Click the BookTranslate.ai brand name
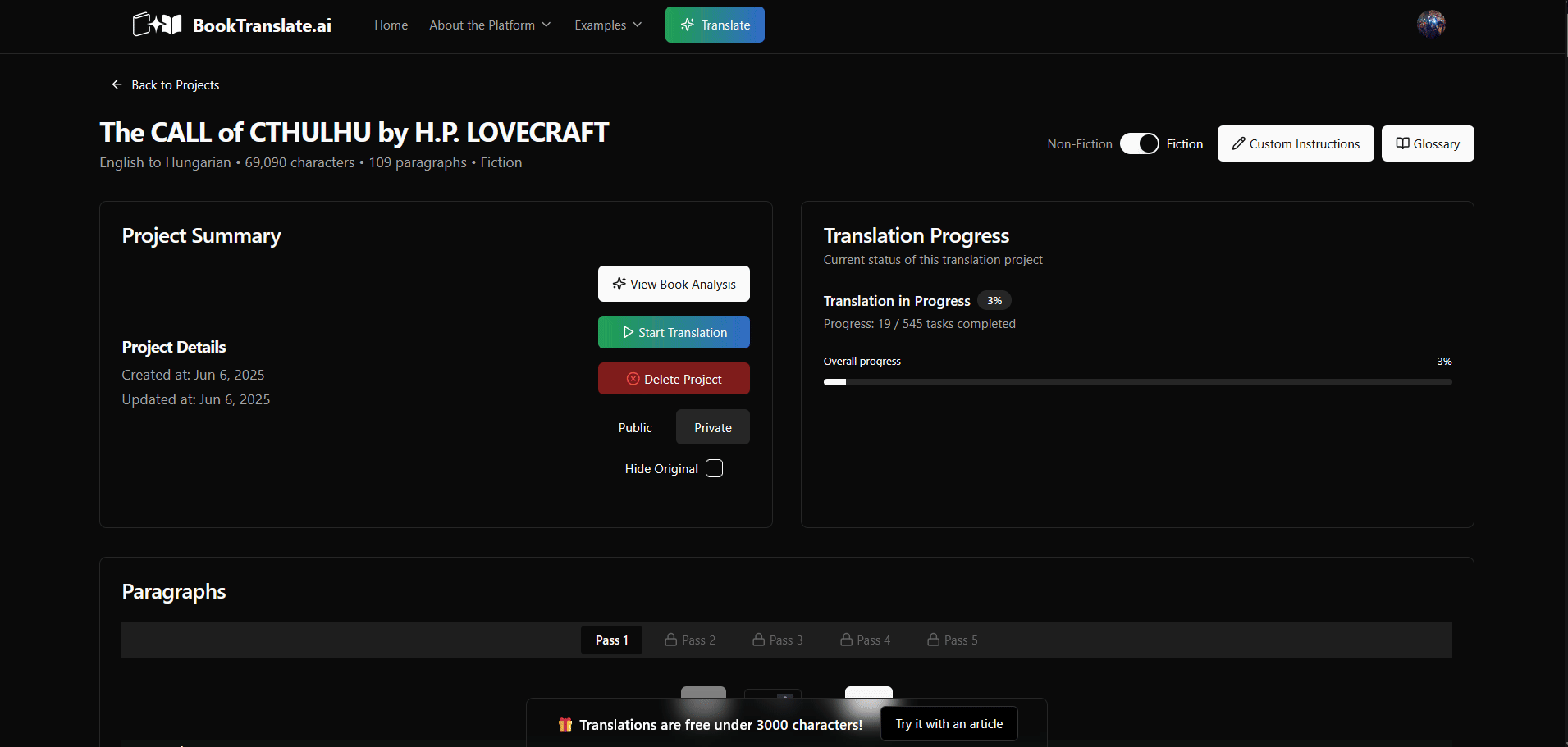1568x747 pixels. (262, 25)
